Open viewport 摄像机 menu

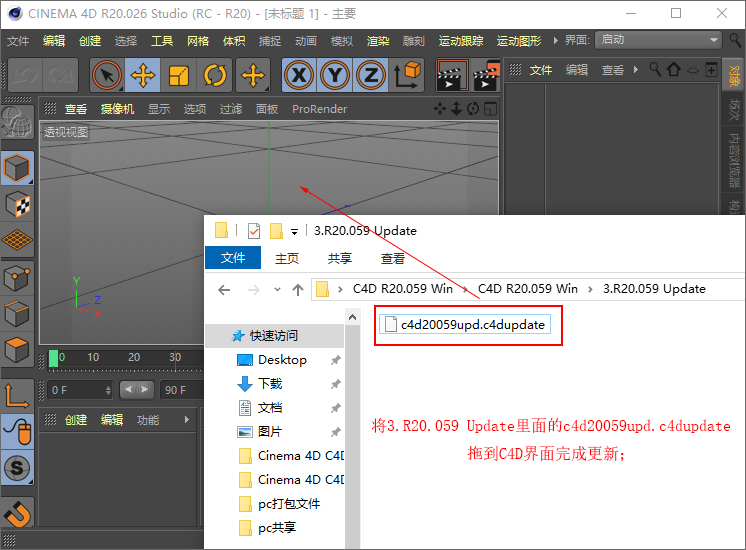pos(117,109)
